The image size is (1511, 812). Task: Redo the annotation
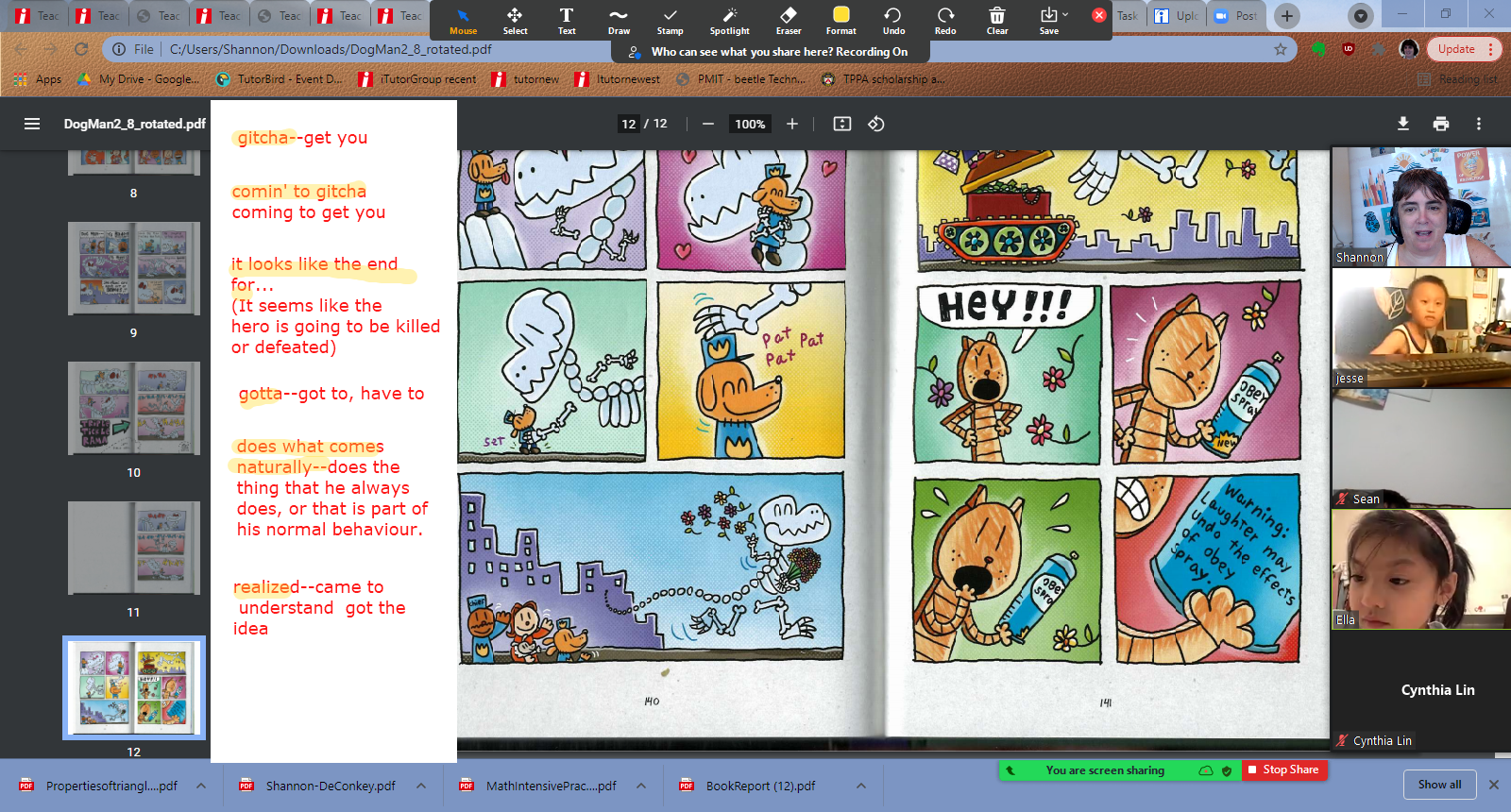[x=945, y=21]
